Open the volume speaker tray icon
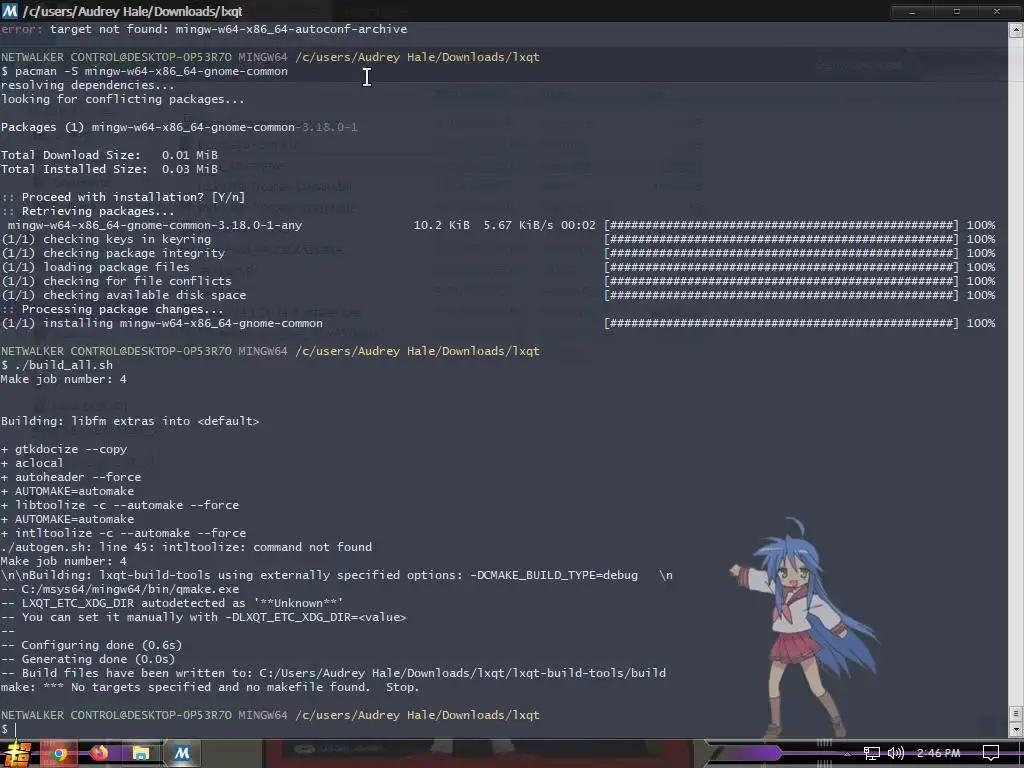Screen dimensions: 1024x768 point(896,754)
